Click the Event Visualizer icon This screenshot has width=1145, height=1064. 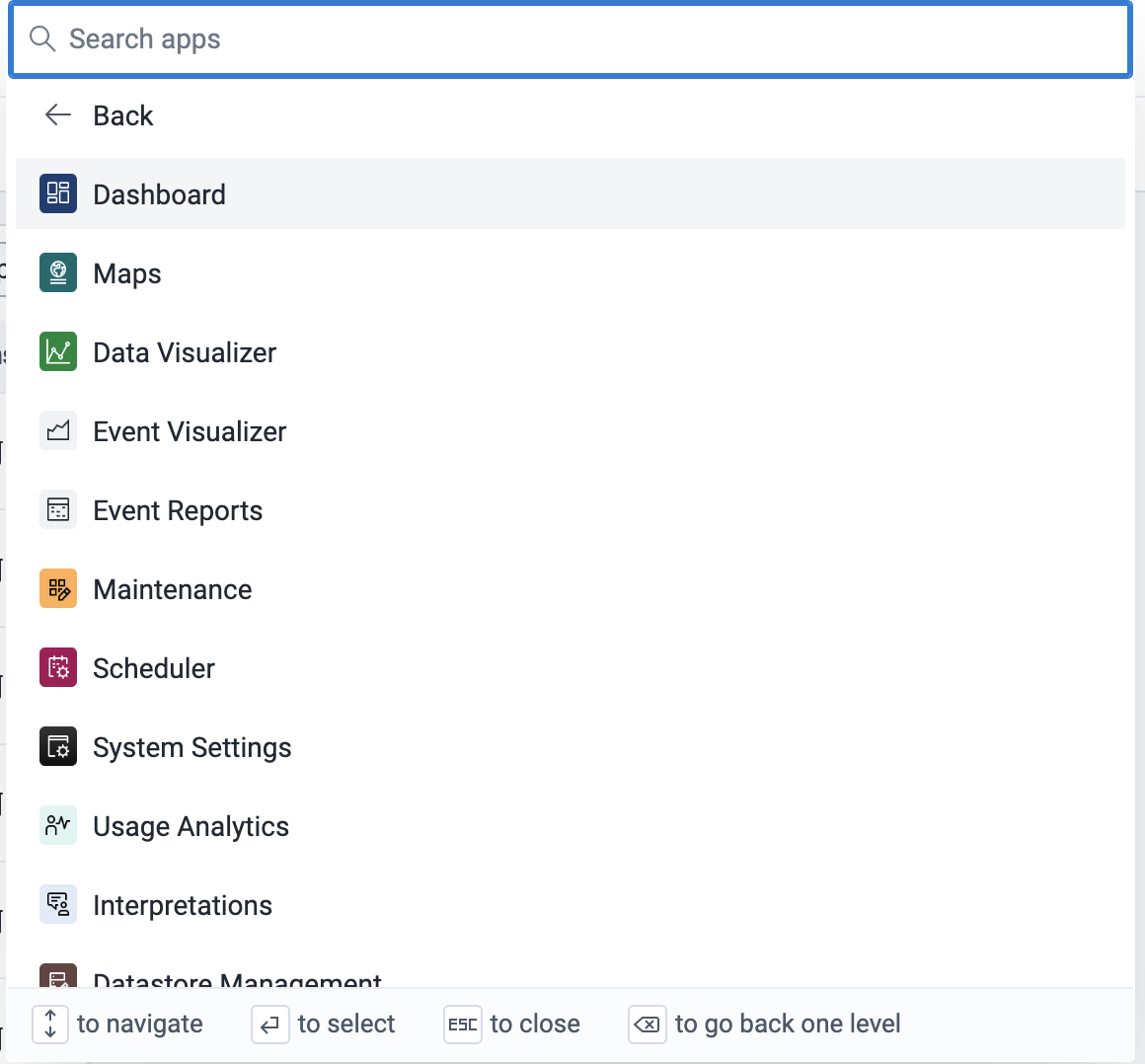click(58, 430)
